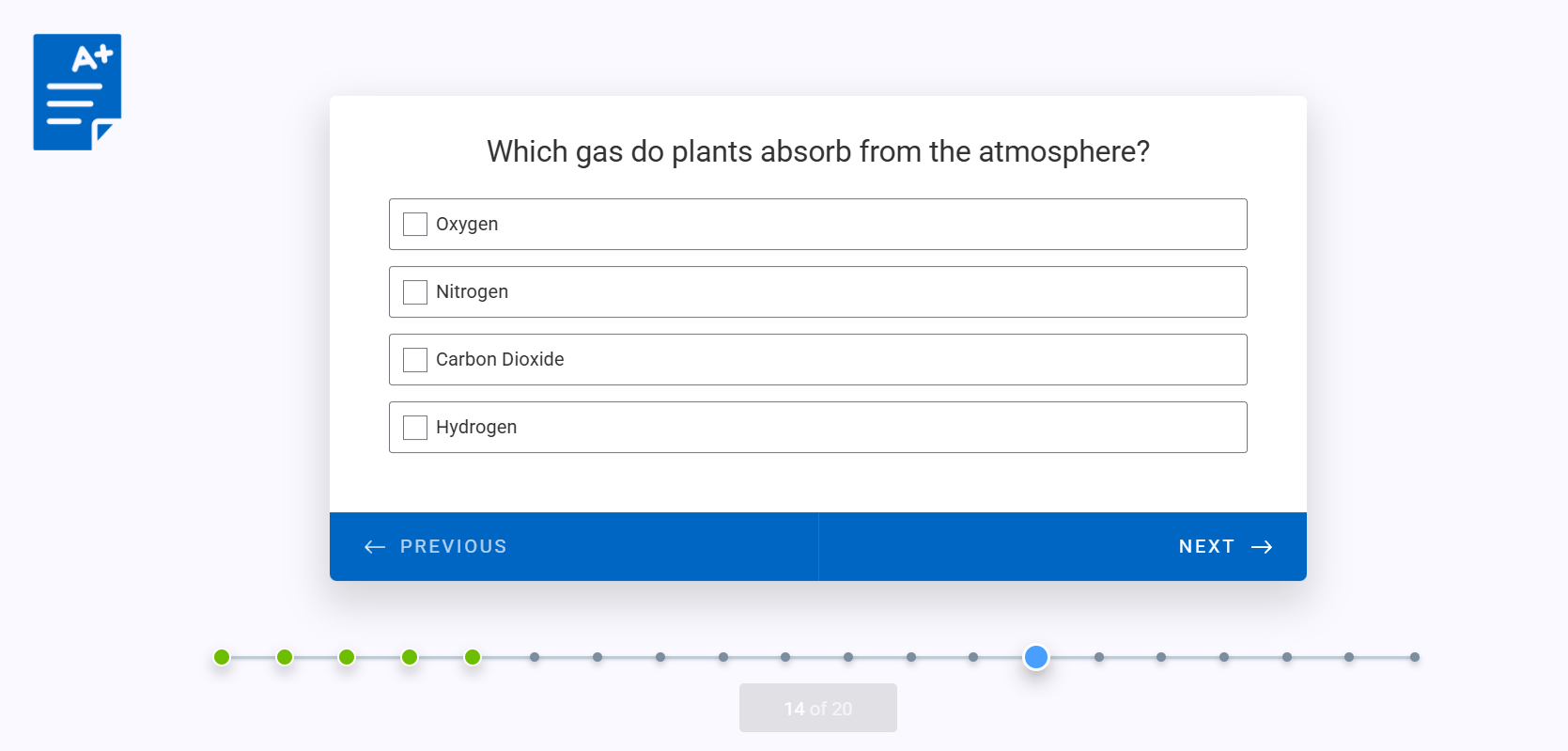
Task: Tick the Hydrogen checkbox
Action: tap(415, 427)
